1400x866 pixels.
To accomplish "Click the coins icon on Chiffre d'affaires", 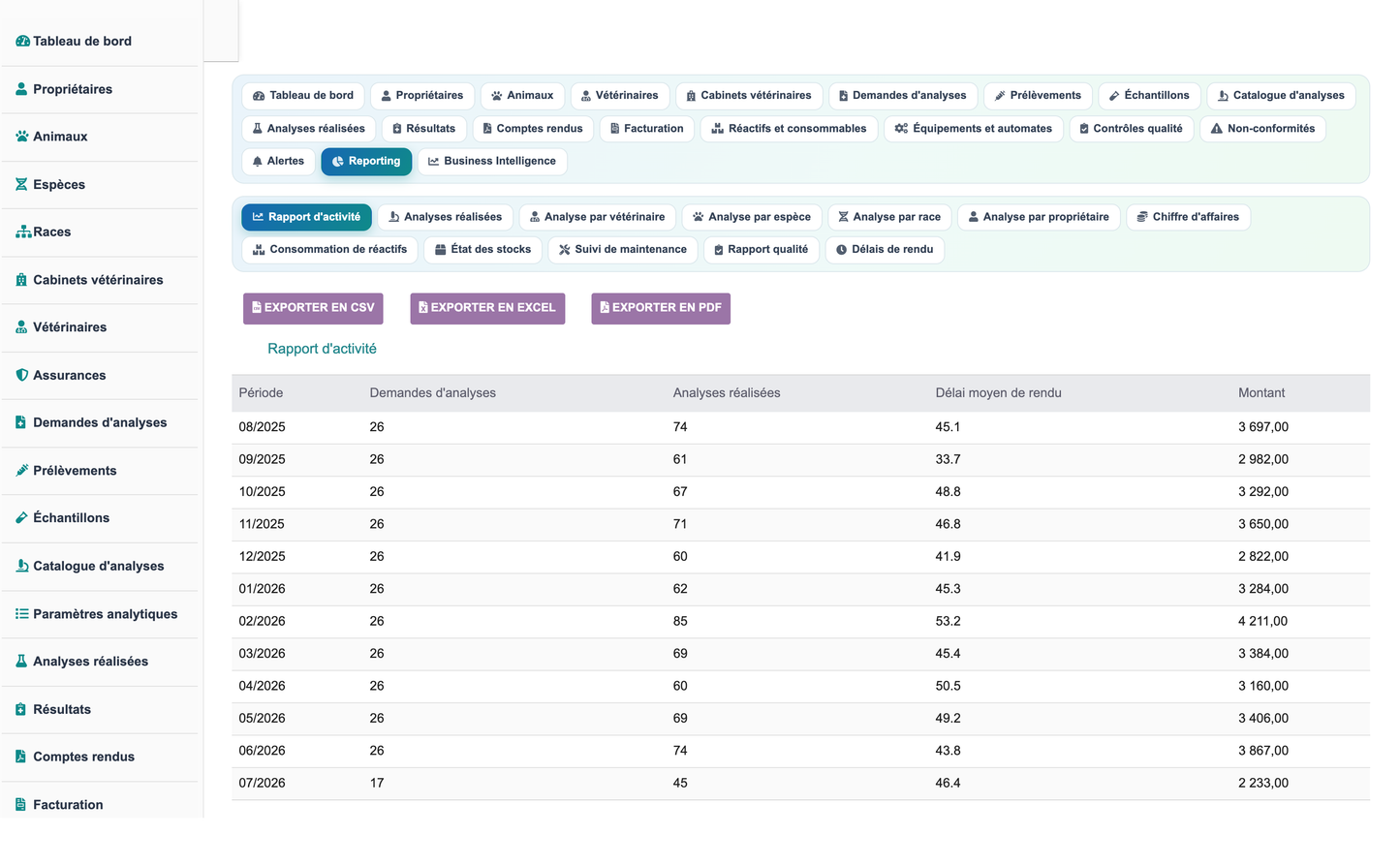I will pyautogui.click(x=1143, y=217).
